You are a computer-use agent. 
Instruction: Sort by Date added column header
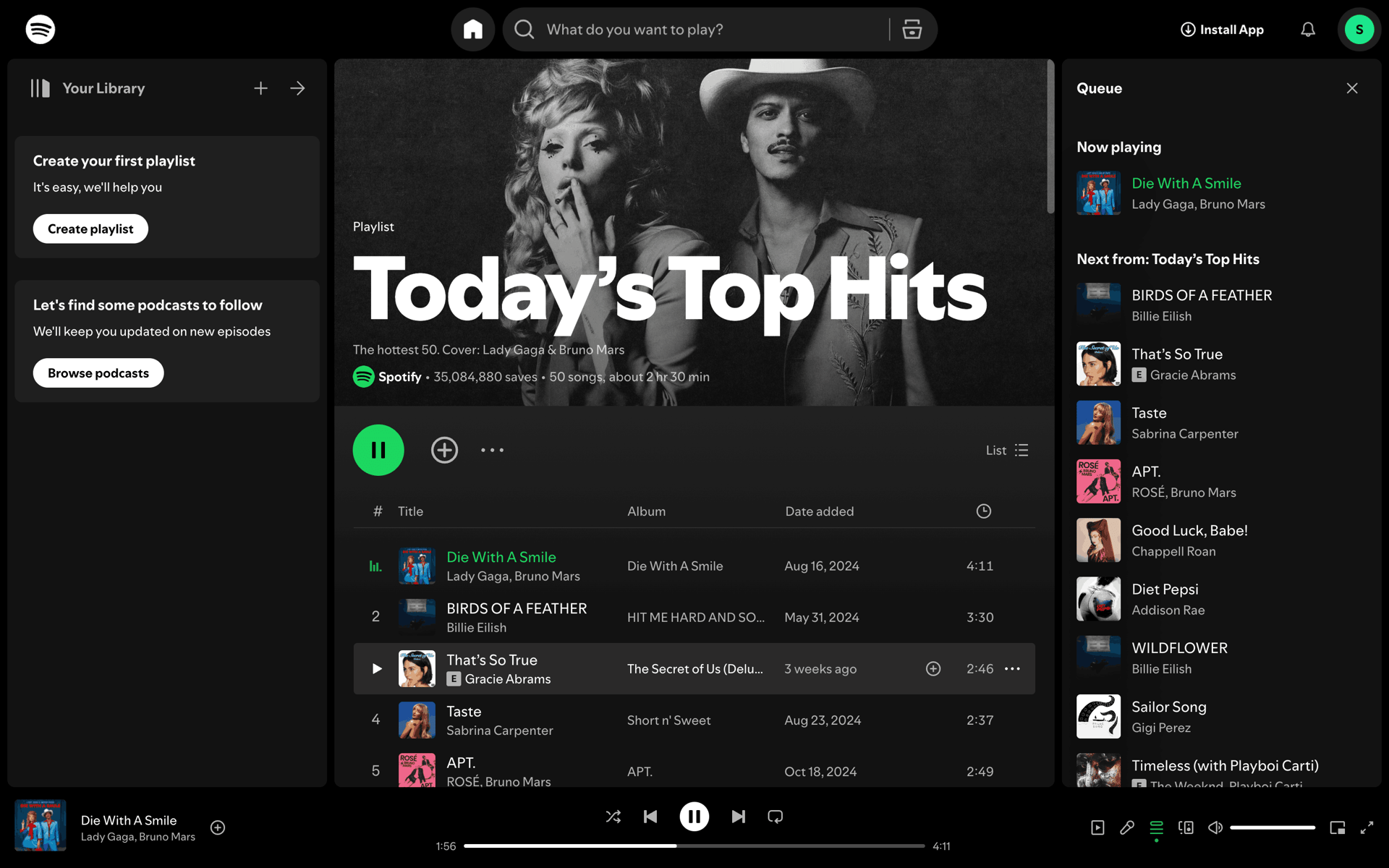click(x=820, y=511)
